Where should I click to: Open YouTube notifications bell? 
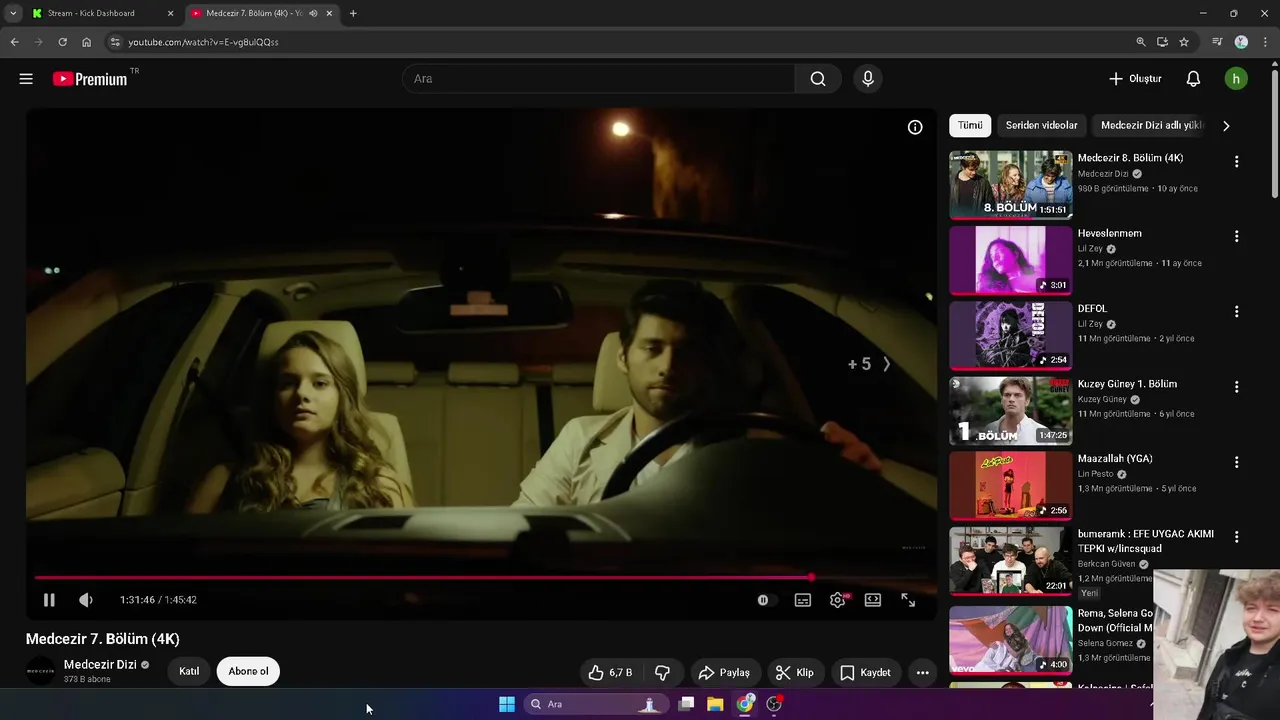pyautogui.click(x=1193, y=79)
